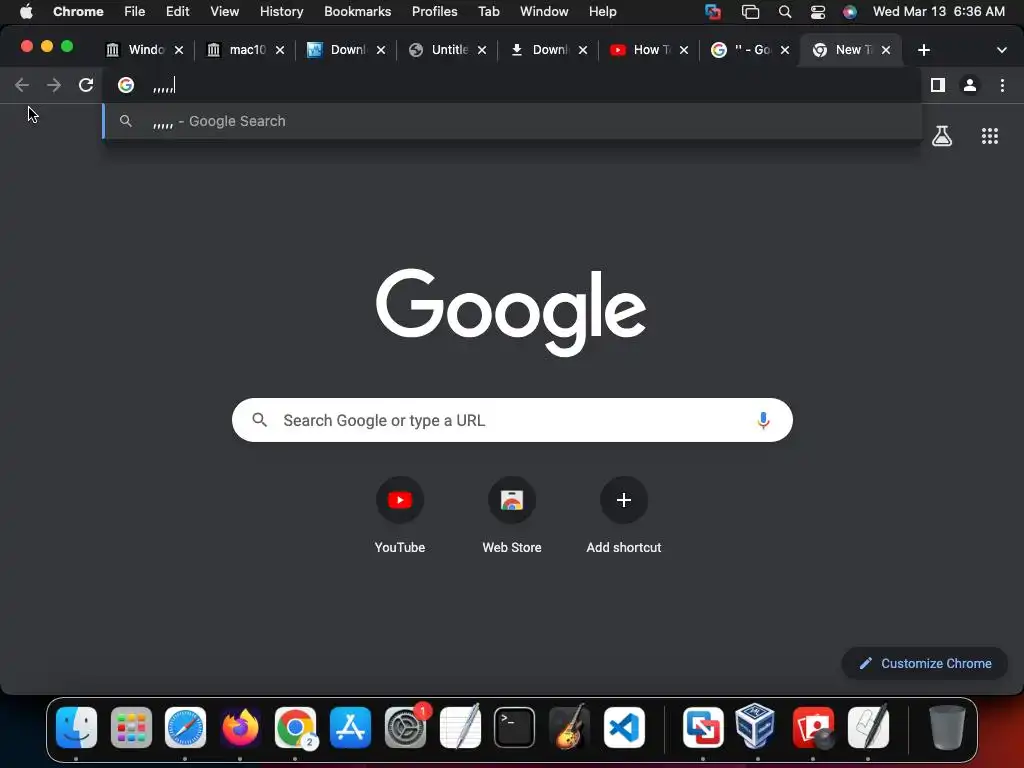The image size is (1024, 768).
Task: Reload the current page
Action: [86, 85]
